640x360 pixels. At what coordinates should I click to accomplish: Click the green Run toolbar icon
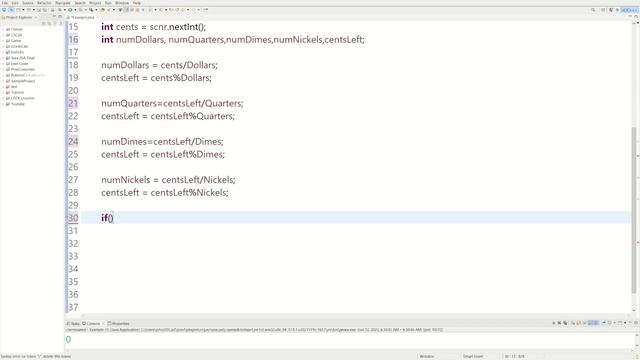click(x=70, y=10)
